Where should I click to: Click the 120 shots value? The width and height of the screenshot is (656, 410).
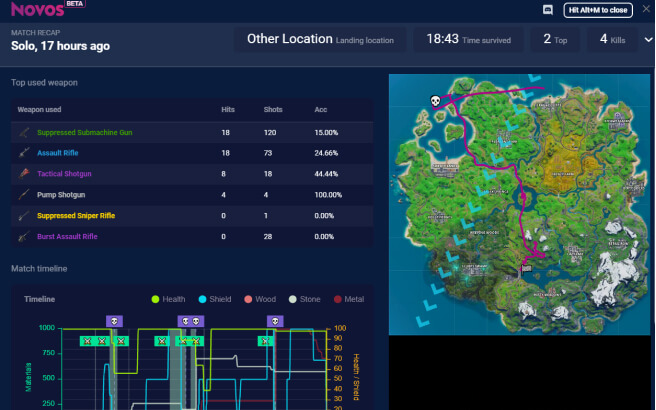click(270, 133)
